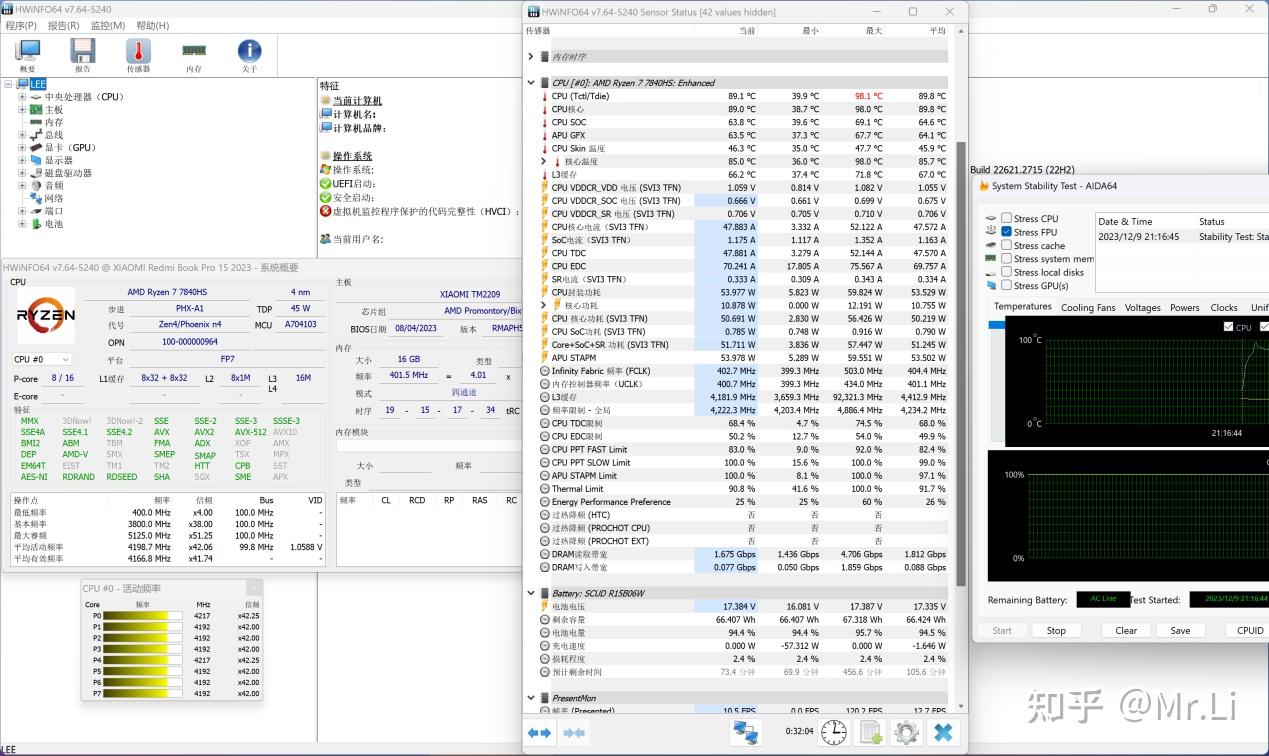This screenshot has width=1269, height=756.
Task: Click the clock reset icon in Sensor Status footer
Action: tap(834, 732)
